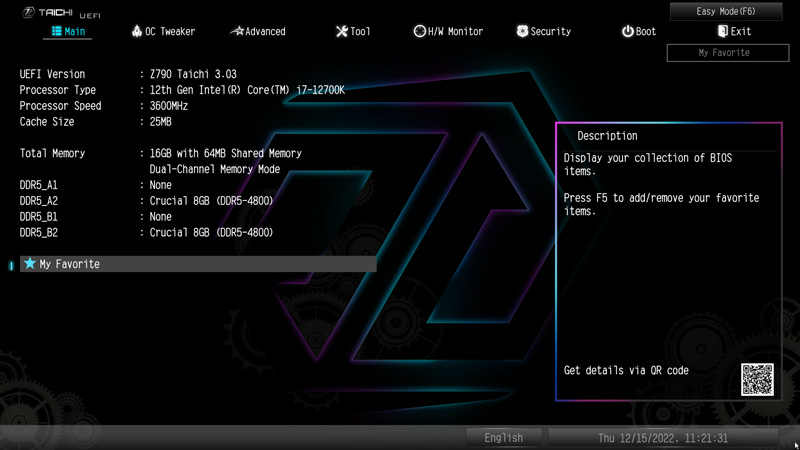This screenshot has width=800, height=450.
Task: Click the QR code image
Action: pyautogui.click(x=757, y=380)
